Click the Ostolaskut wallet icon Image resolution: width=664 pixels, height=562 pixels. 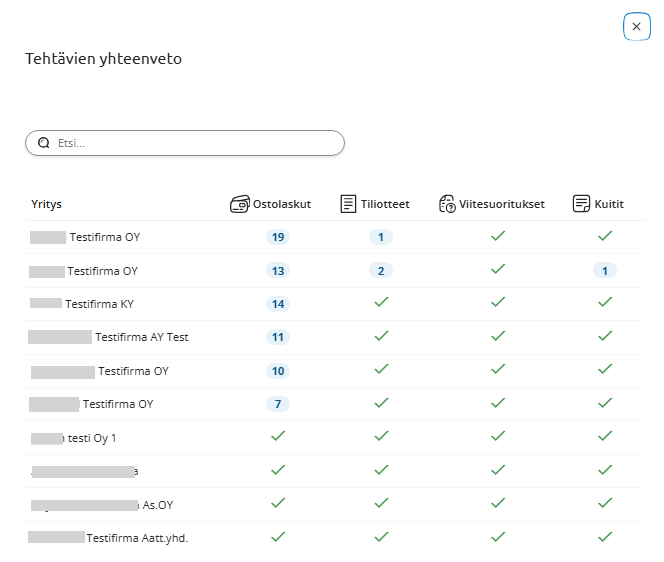(x=240, y=204)
